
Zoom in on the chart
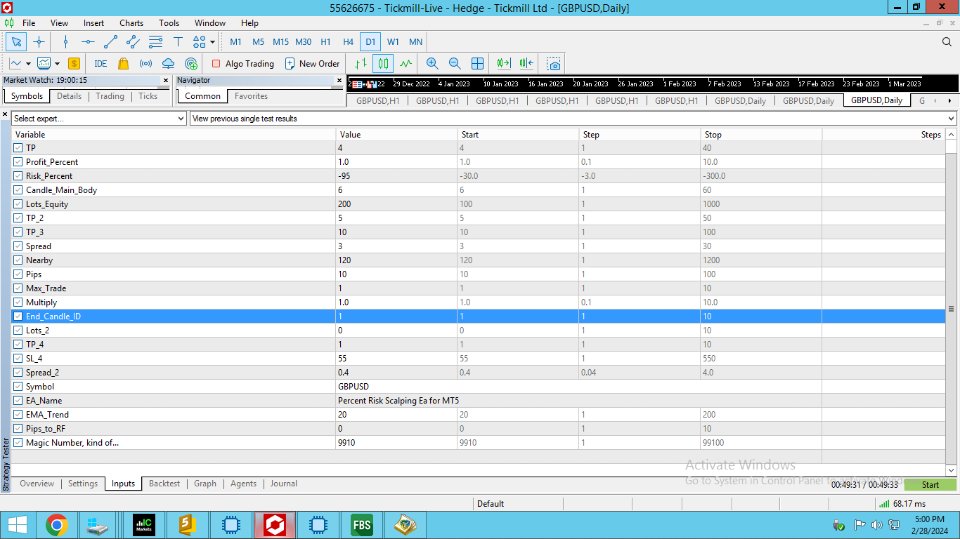(432, 64)
